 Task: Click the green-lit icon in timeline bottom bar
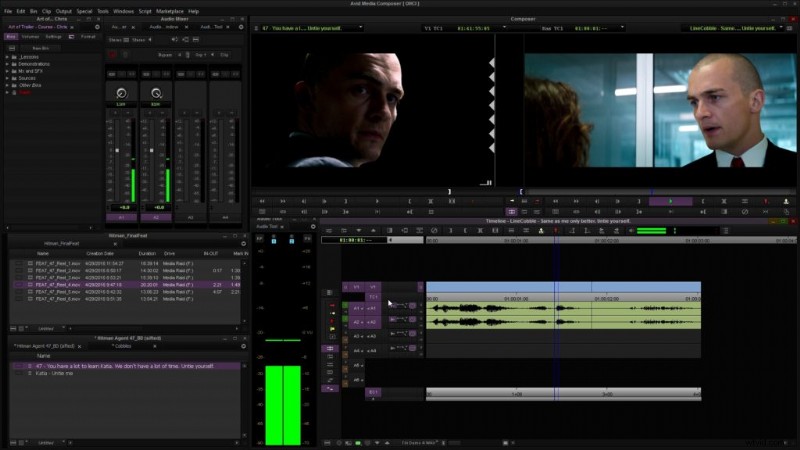coord(358,443)
